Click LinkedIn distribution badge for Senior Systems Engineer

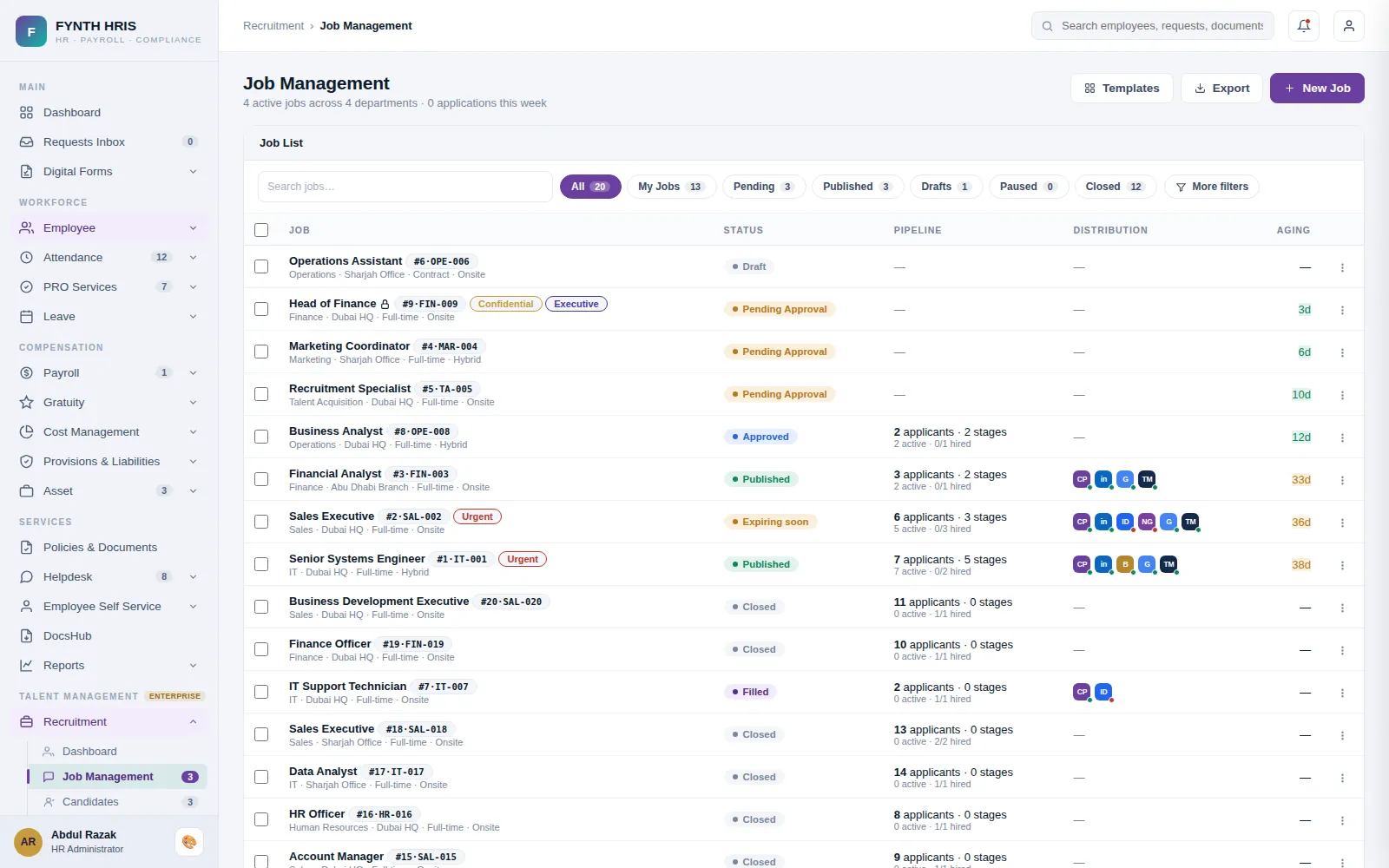(x=1103, y=564)
